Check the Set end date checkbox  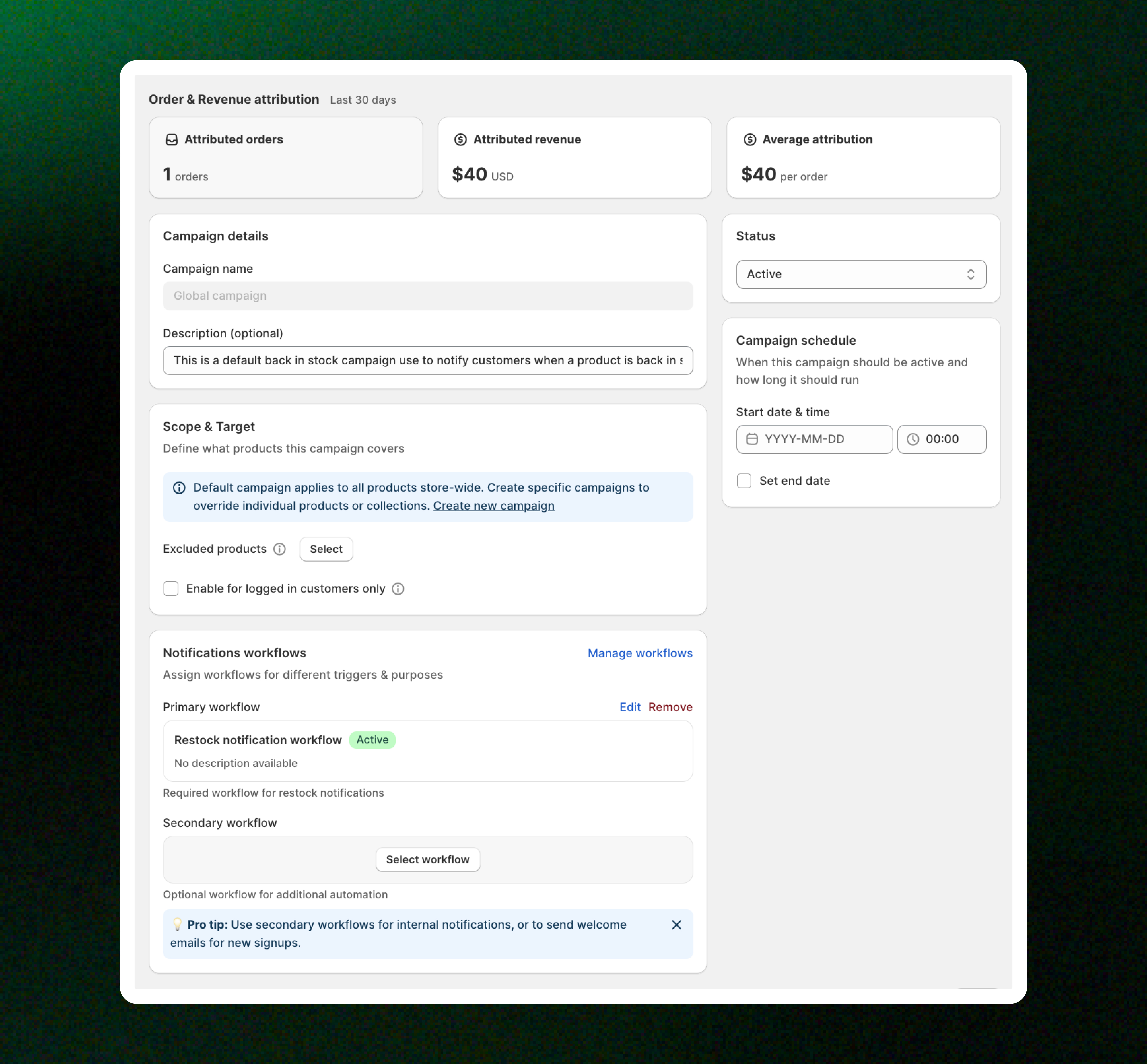coord(744,481)
